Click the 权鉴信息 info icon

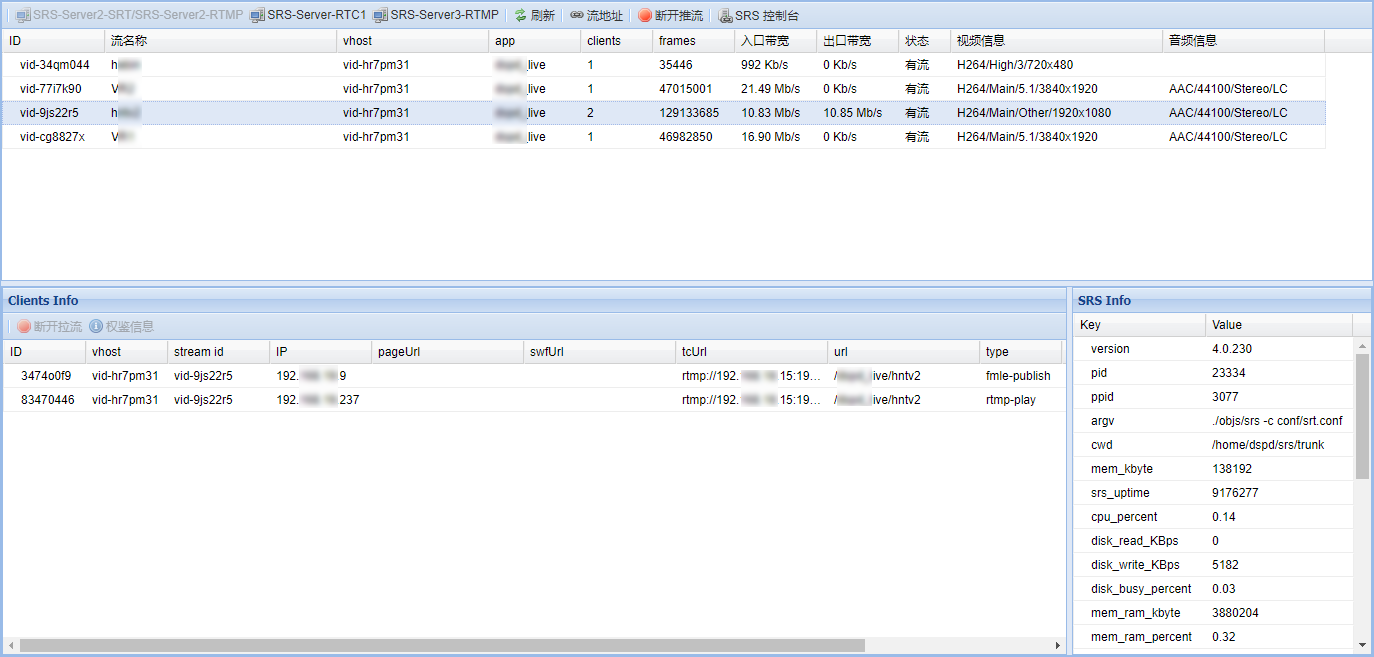pyautogui.click(x=96, y=326)
